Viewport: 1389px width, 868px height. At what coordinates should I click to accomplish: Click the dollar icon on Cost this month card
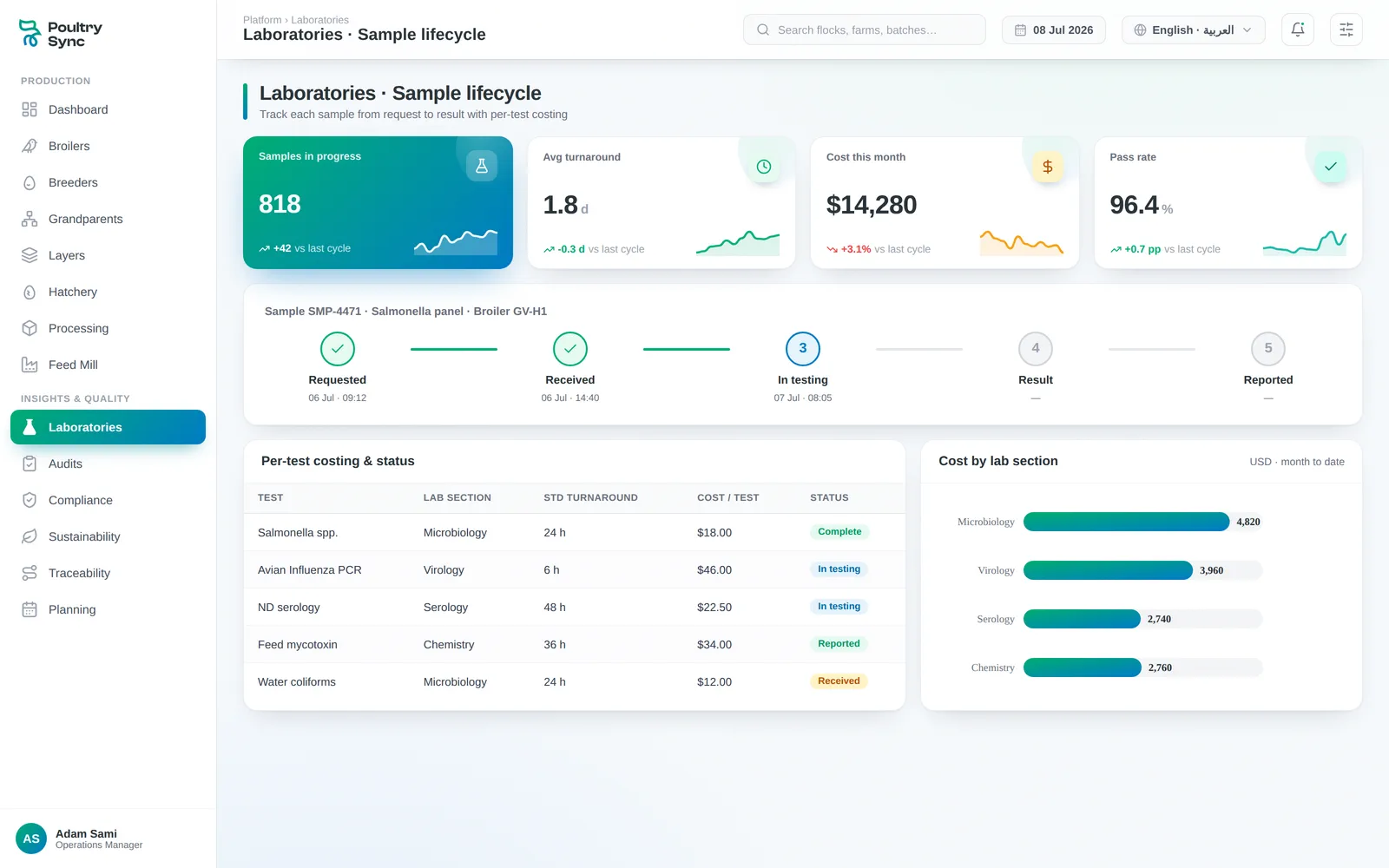pos(1048,167)
